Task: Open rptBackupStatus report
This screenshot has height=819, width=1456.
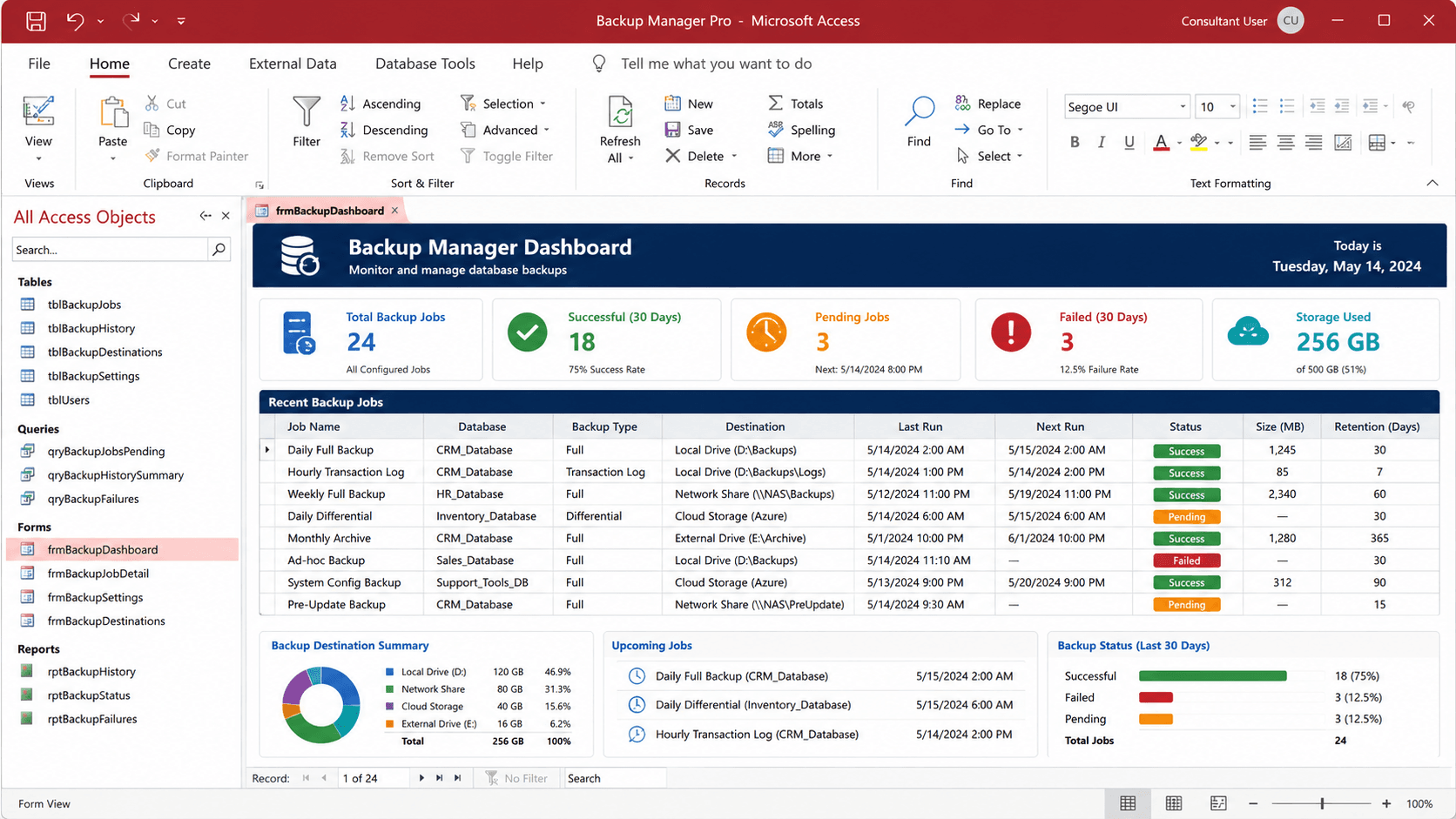Action: point(89,695)
